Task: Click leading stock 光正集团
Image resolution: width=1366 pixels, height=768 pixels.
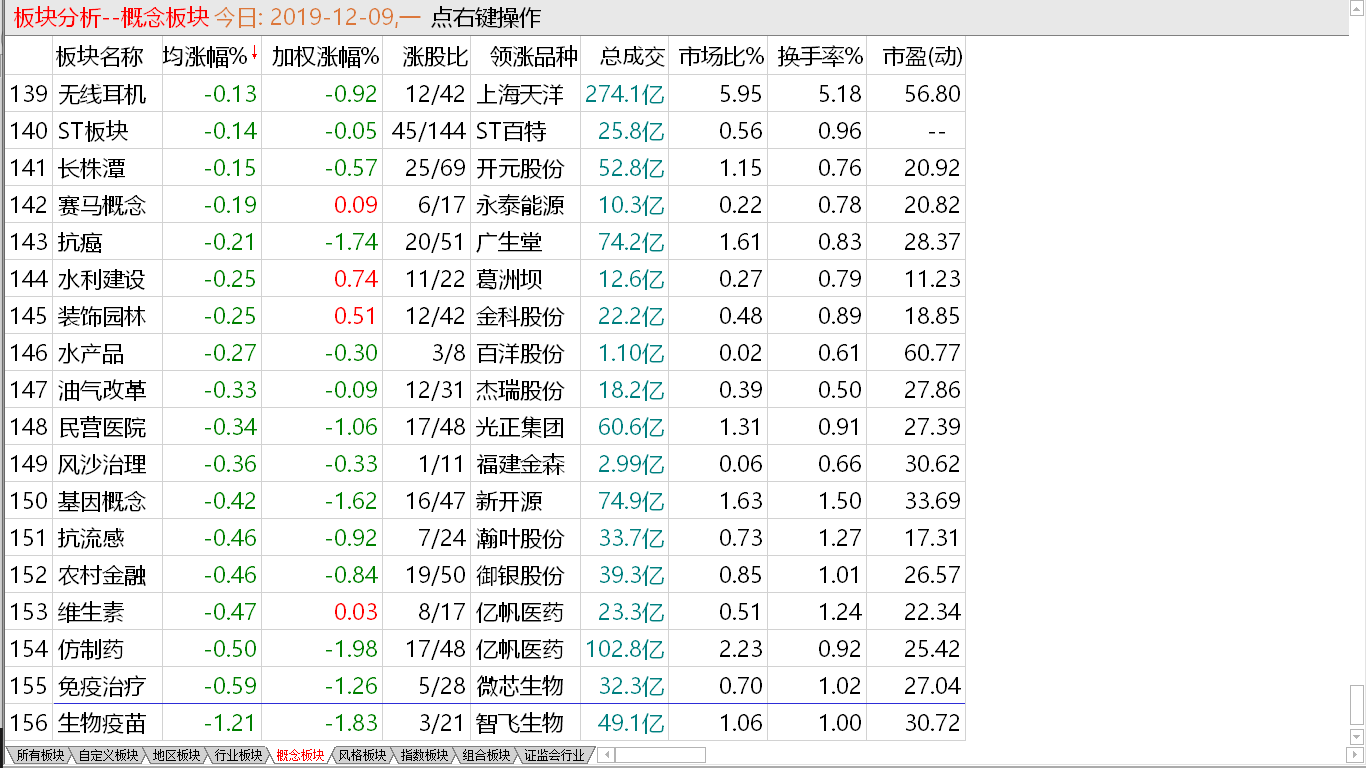Action: pos(520,427)
